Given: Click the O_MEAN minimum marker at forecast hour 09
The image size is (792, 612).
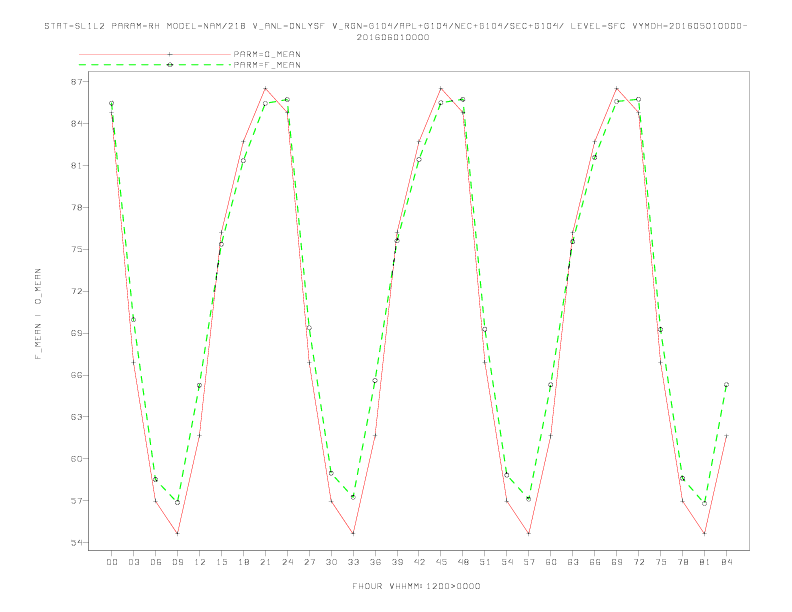Looking at the screenshot, I should pyautogui.click(x=177, y=533).
